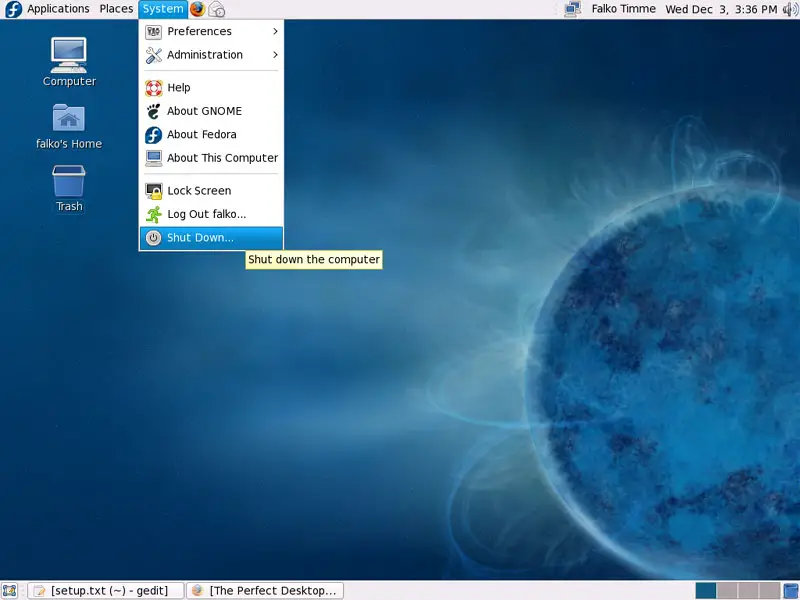Image resolution: width=800 pixels, height=600 pixels.
Task: Click the Show Desktop button in bottom panel
Action: [x=10, y=591]
